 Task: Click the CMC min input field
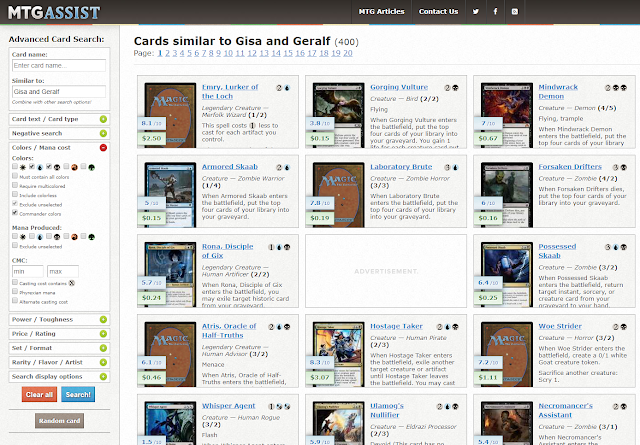pyautogui.click(x=28, y=271)
